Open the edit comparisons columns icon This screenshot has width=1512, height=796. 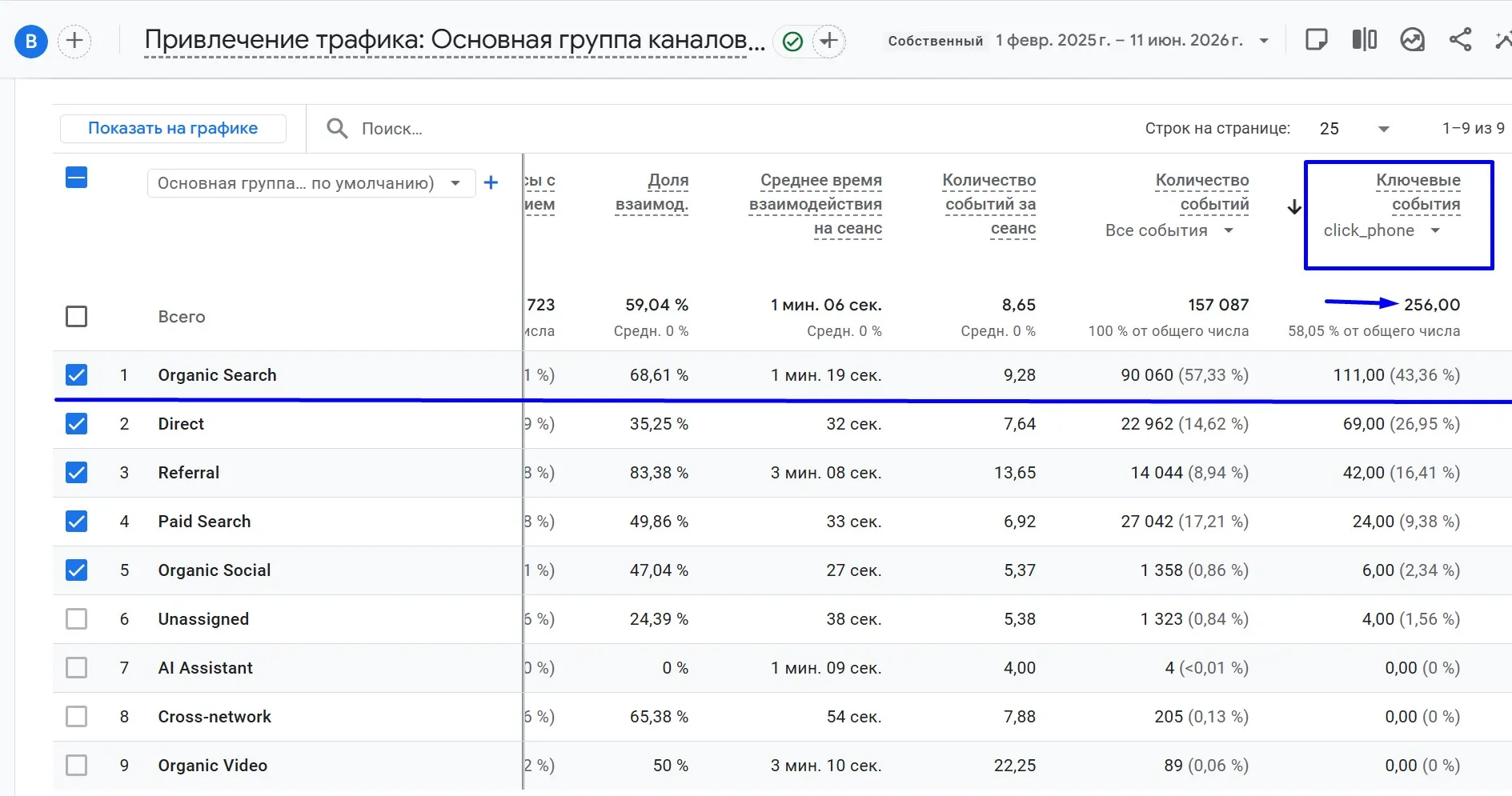1365,40
